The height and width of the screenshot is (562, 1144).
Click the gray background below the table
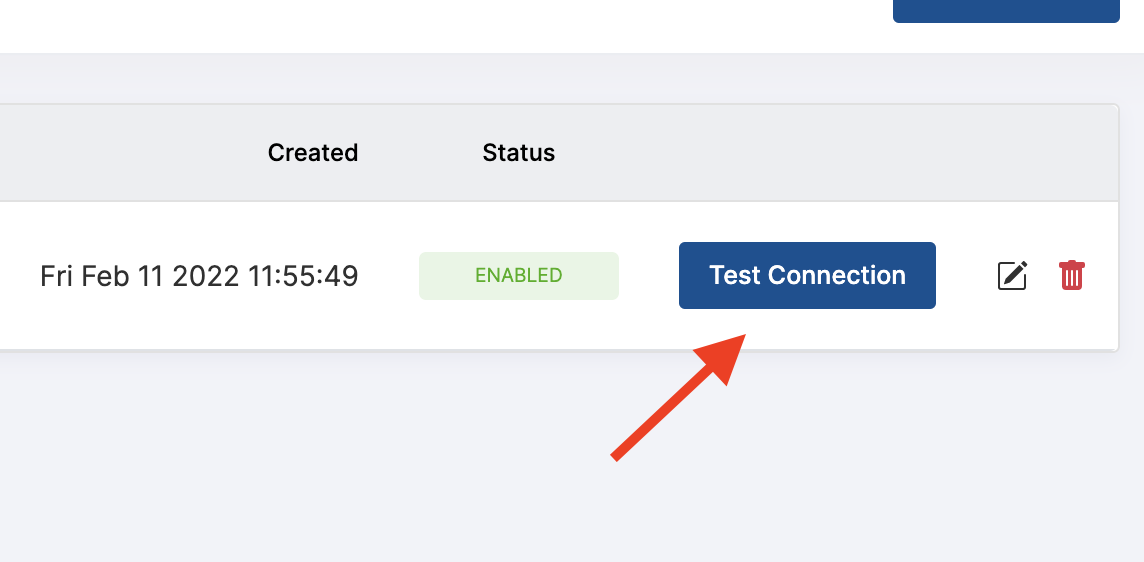[x=292, y=460]
